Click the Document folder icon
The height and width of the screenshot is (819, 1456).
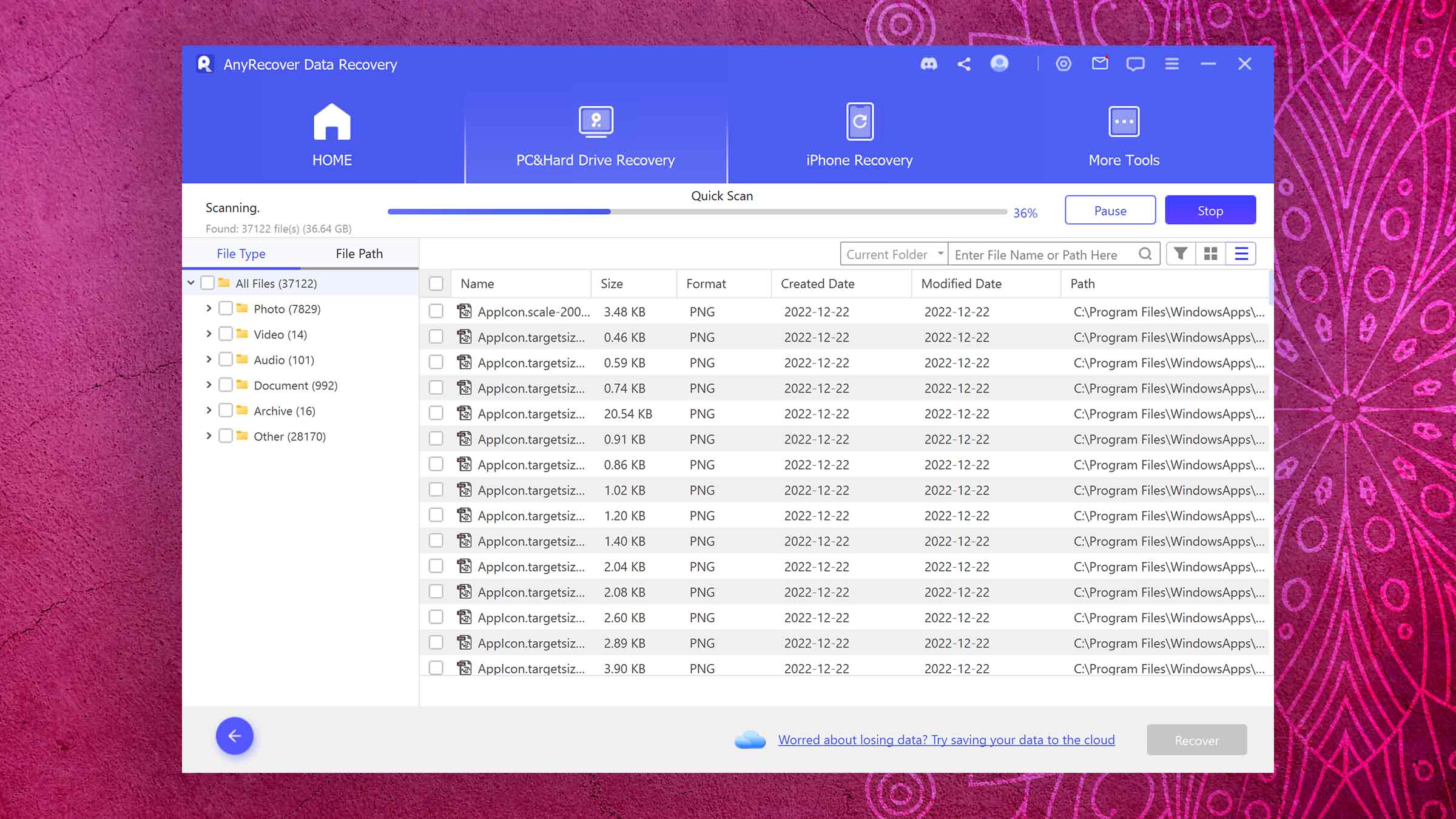(x=242, y=385)
